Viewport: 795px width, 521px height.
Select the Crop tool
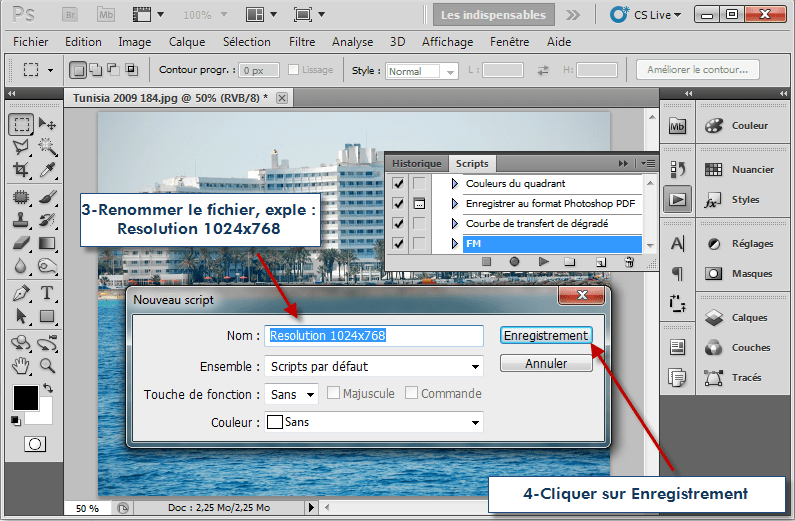tap(21, 169)
